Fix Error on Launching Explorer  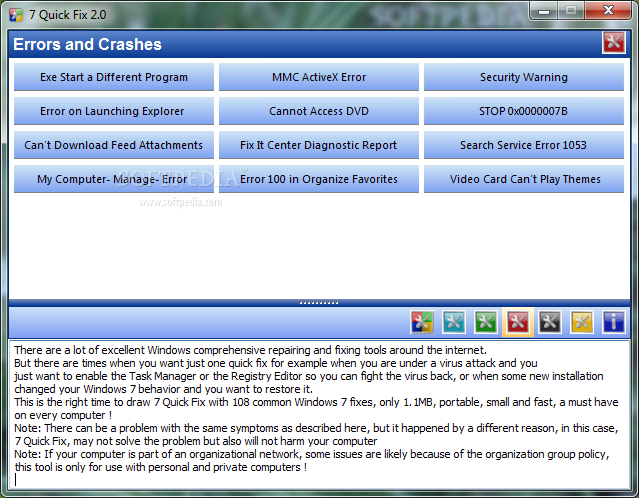click(x=114, y=111)
